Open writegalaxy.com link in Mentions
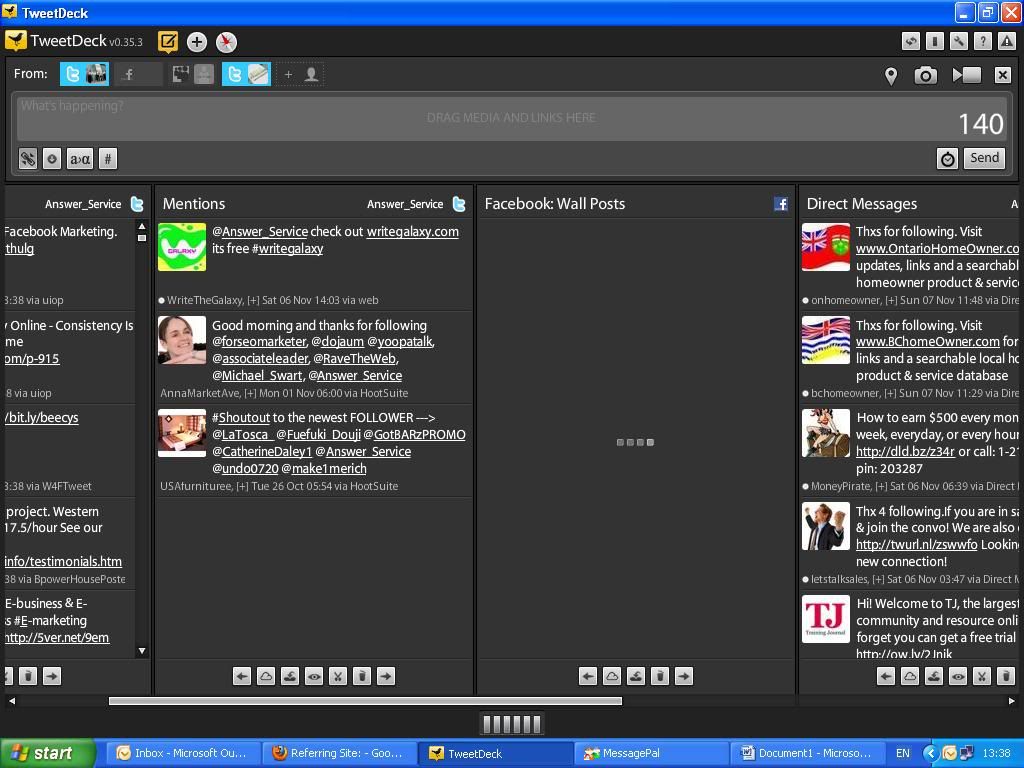 [412, 232]
